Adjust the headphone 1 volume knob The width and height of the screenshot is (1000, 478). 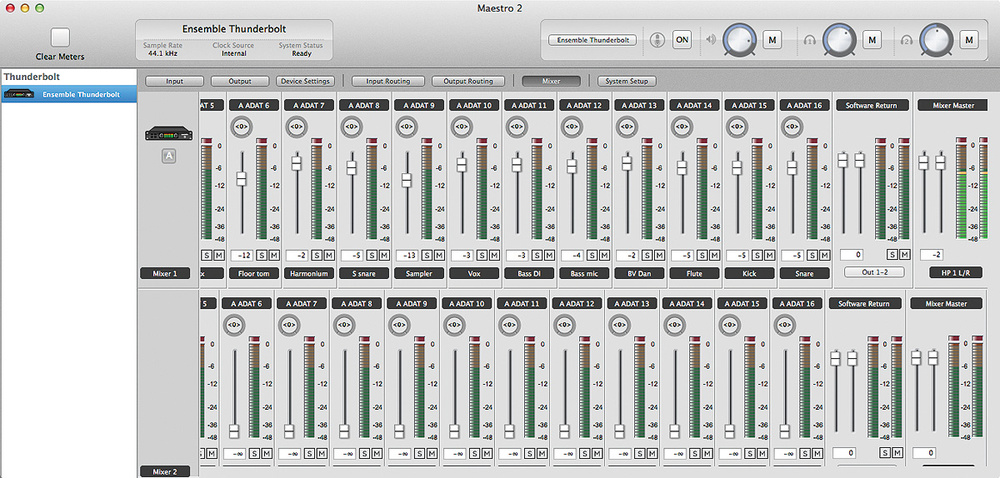(x=841, y=40)
